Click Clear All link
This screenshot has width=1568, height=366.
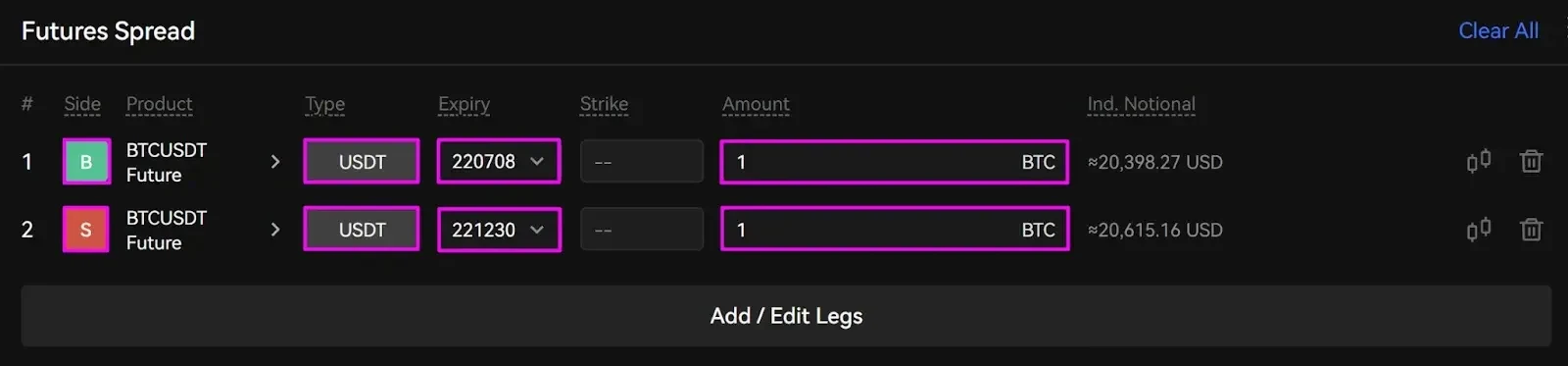click(x=1498, y=30)
